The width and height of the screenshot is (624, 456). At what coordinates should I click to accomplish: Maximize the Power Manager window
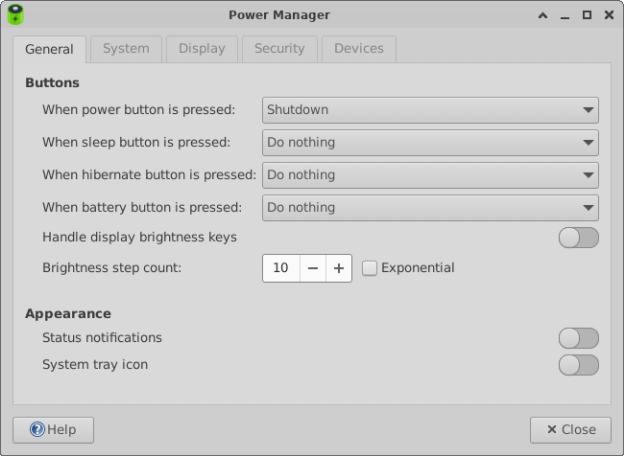pyautogui.click(x=587, y=15)
